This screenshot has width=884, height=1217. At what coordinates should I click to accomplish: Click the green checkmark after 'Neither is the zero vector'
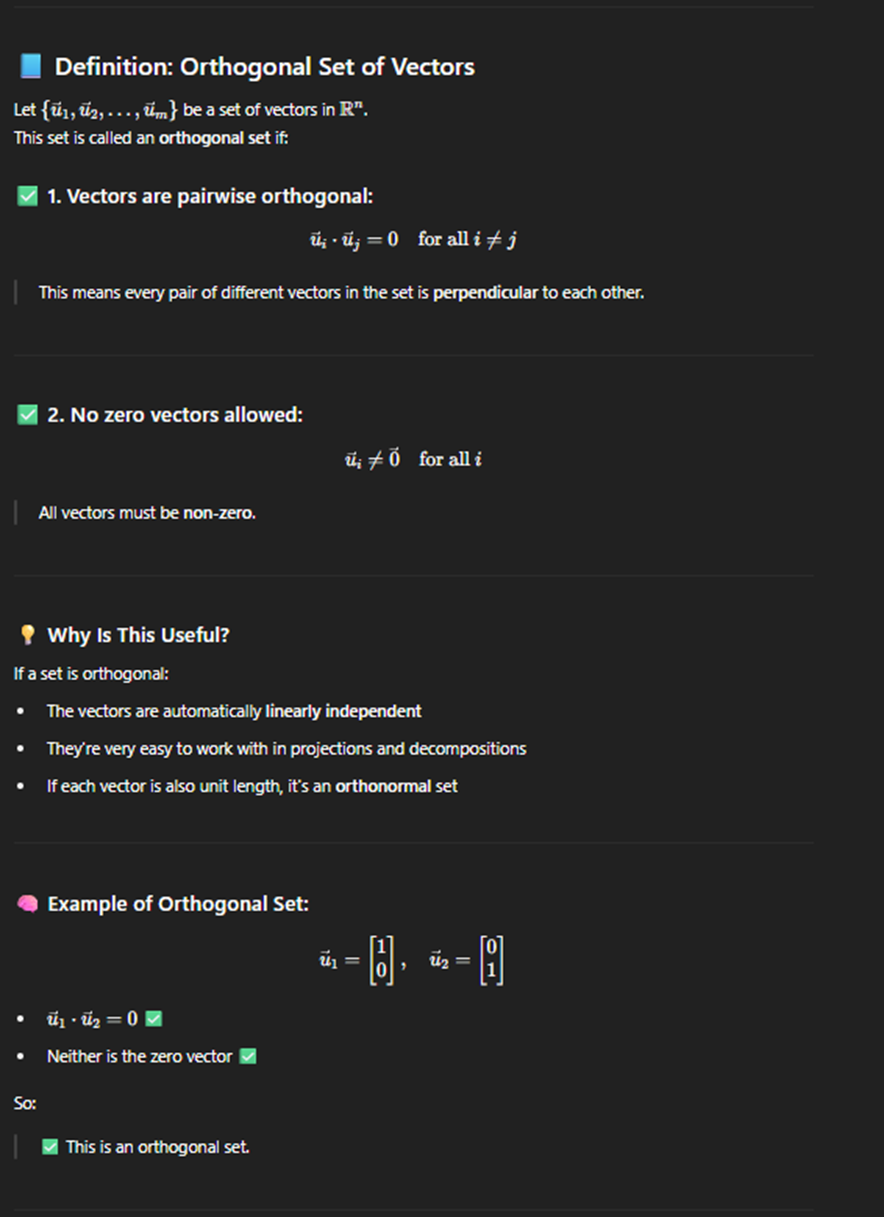click(x=248, y=1056)
